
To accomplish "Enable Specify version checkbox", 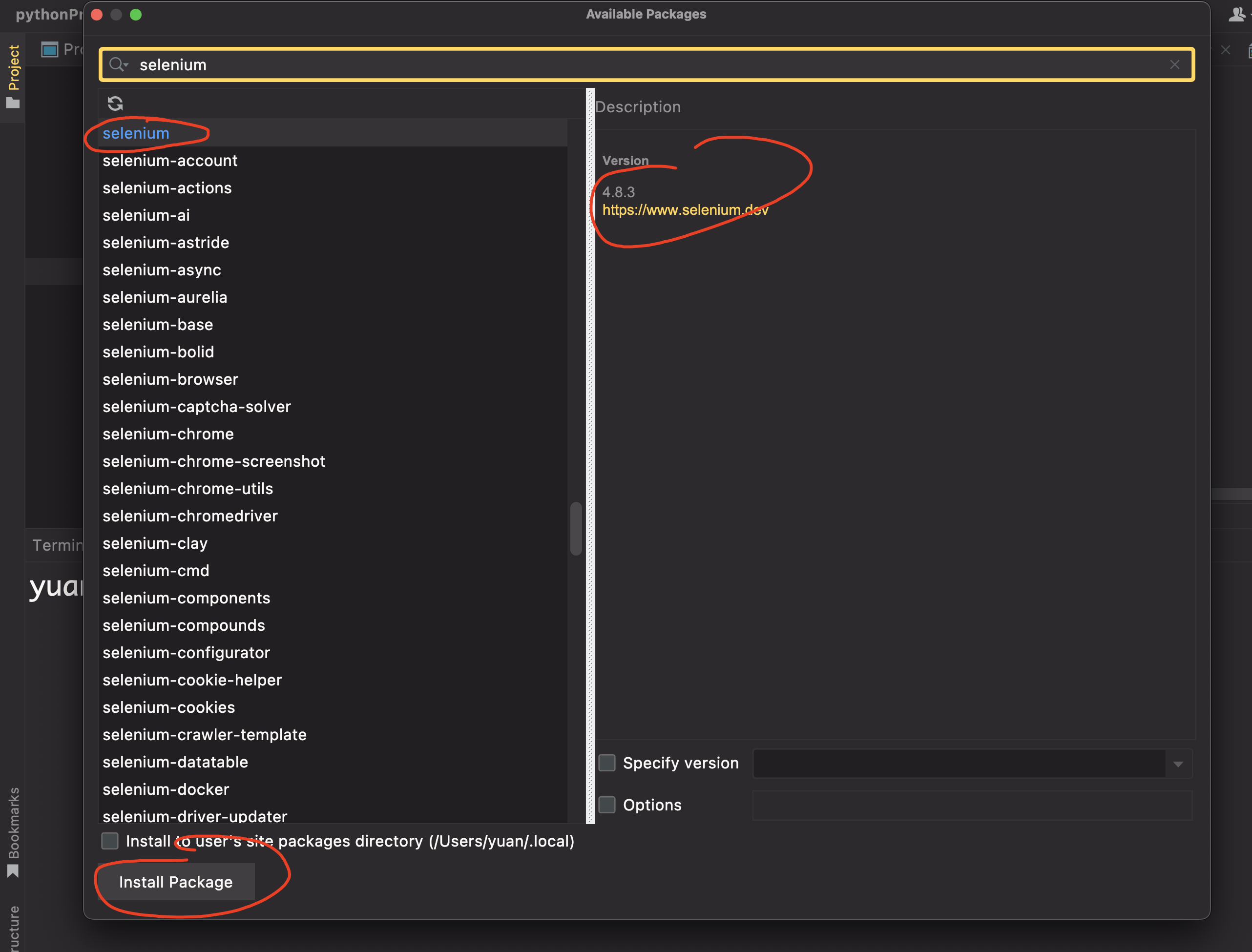I will (607, 763).
